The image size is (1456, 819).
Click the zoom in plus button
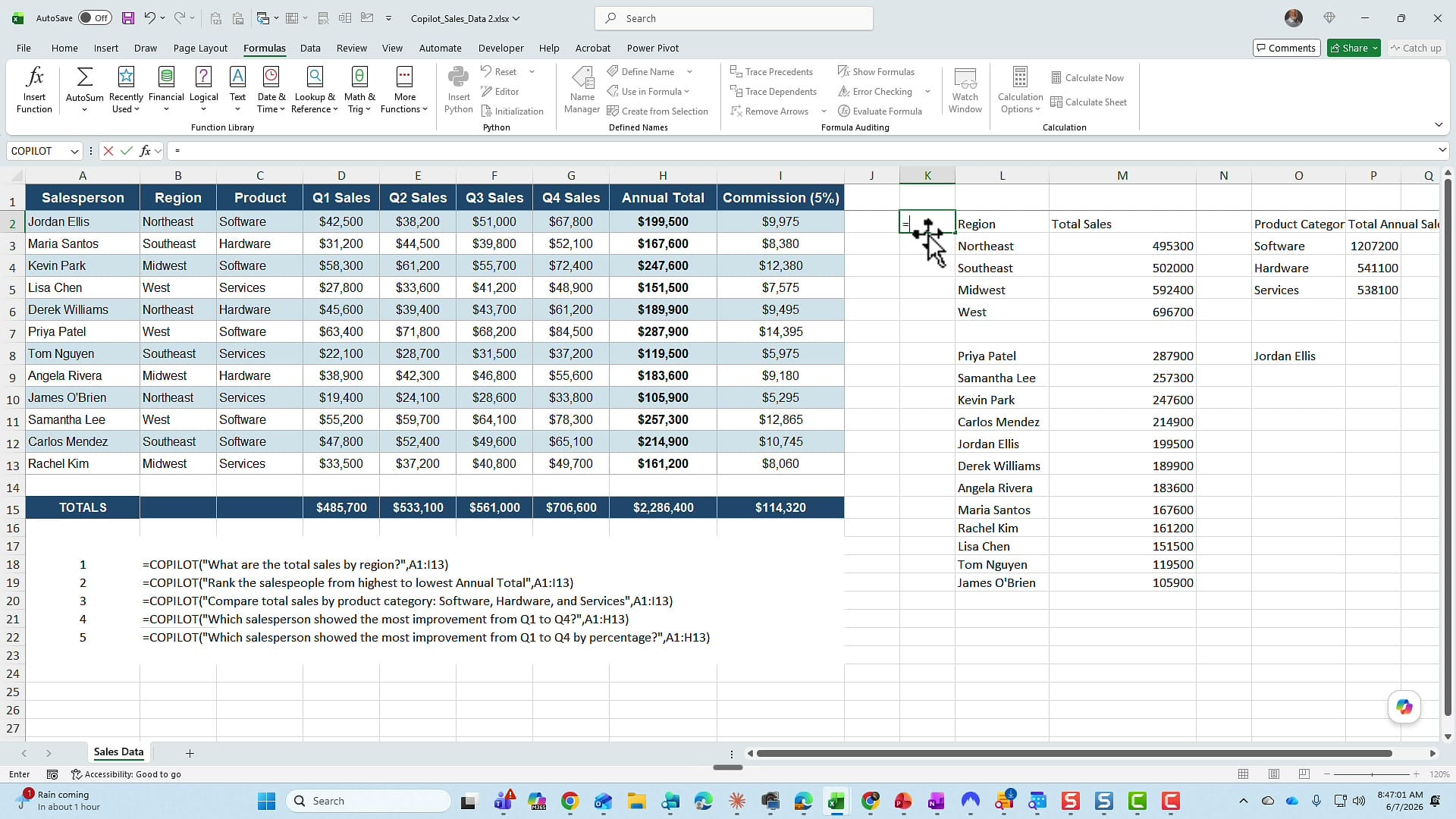(1416, 774)
